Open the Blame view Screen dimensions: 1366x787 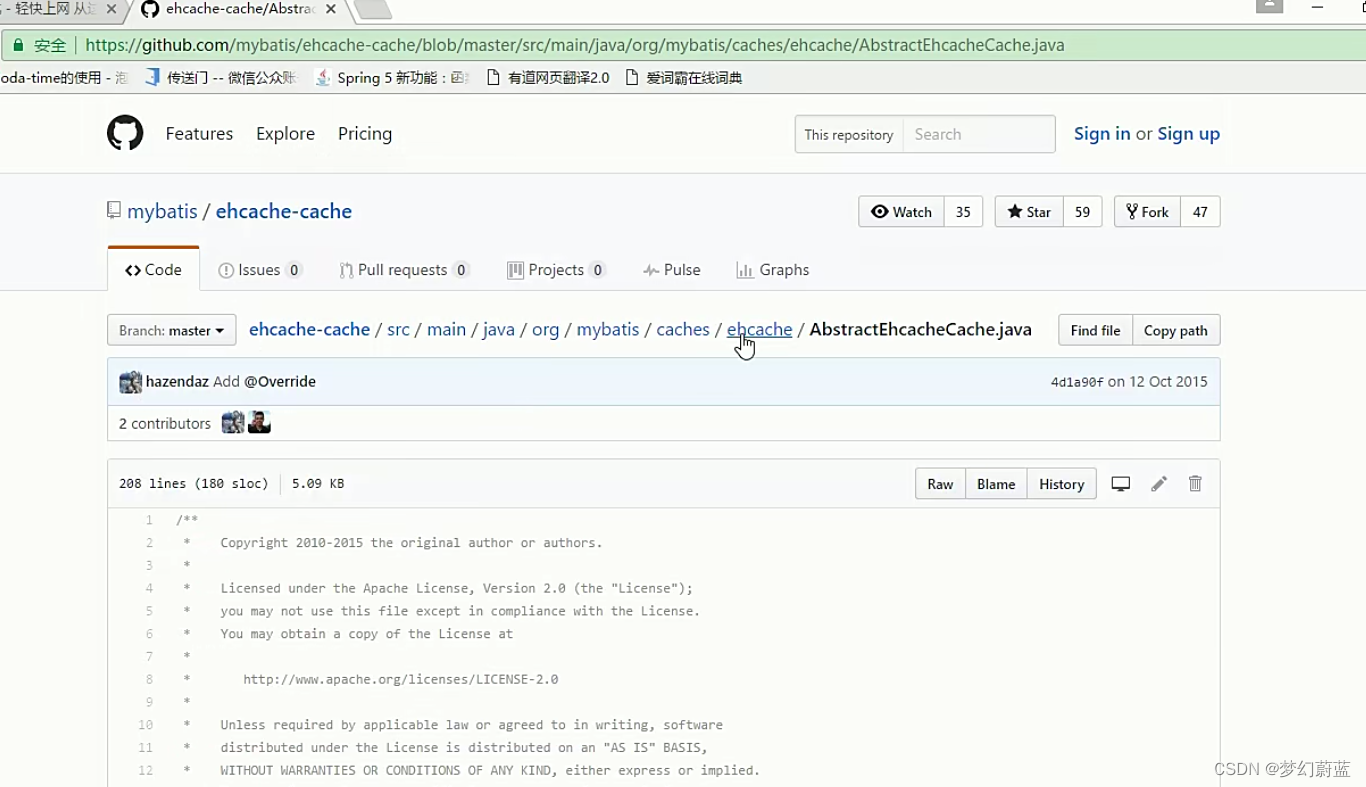(996, 484)
